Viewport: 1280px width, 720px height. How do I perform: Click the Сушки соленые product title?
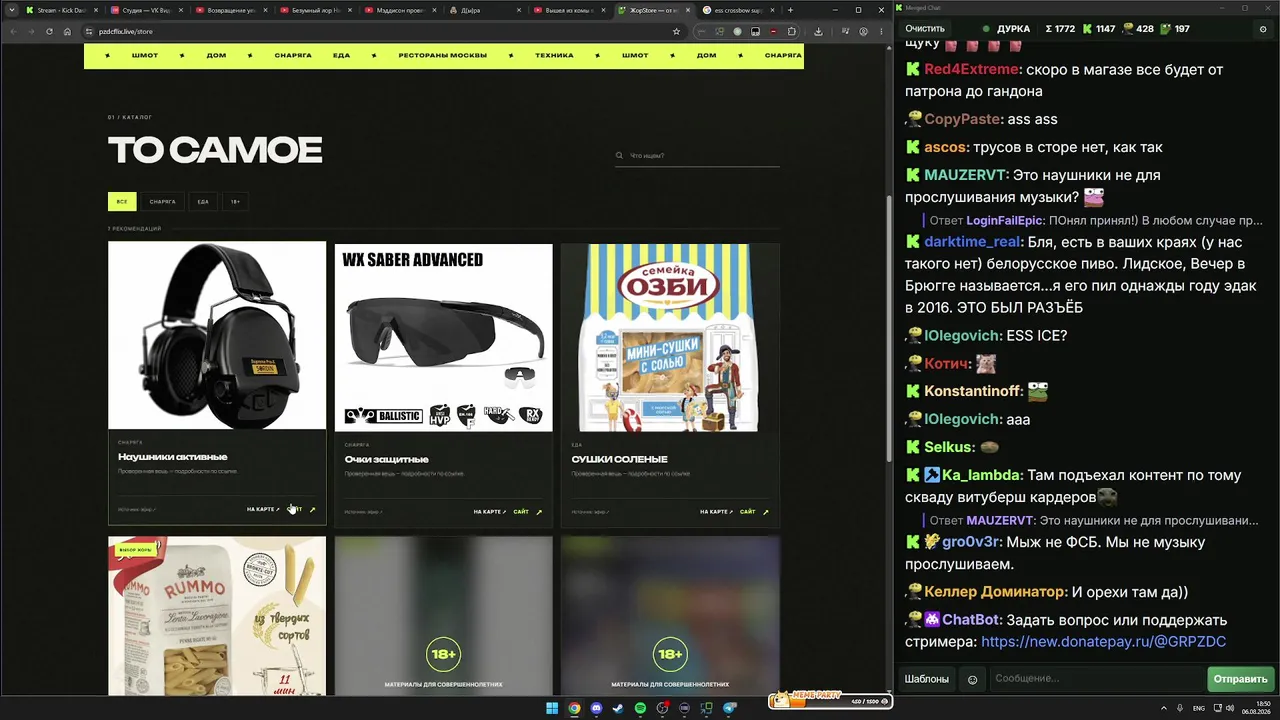coord(620,460)
